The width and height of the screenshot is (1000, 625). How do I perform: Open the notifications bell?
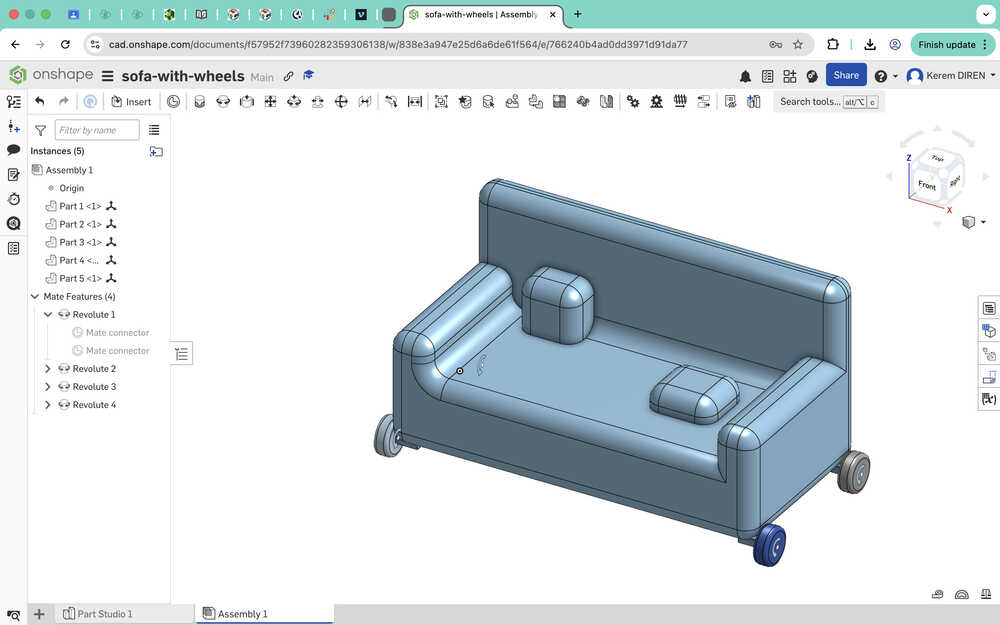[x=745, y=76]
